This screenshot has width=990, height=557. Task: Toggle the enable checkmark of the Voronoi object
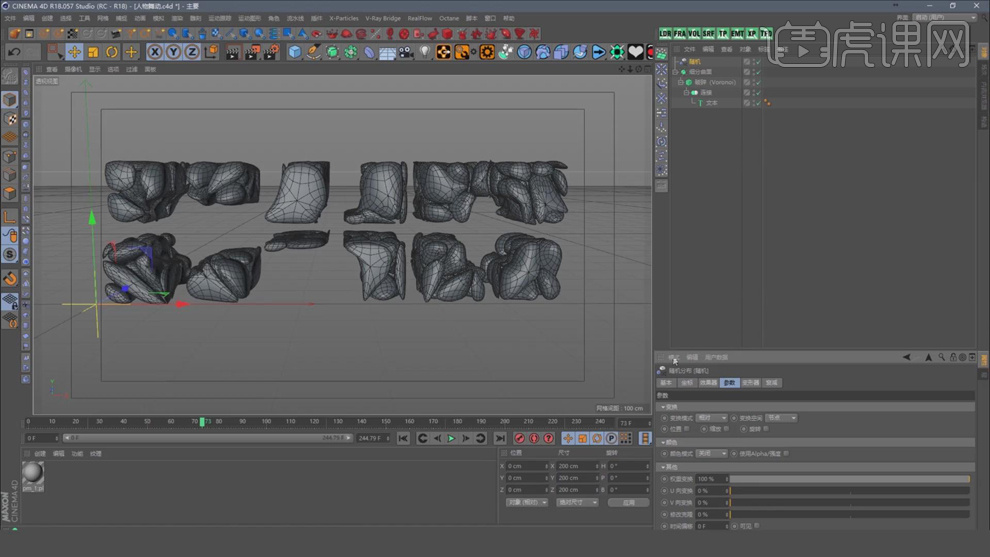pyautogui.click(x=758, y=82)
